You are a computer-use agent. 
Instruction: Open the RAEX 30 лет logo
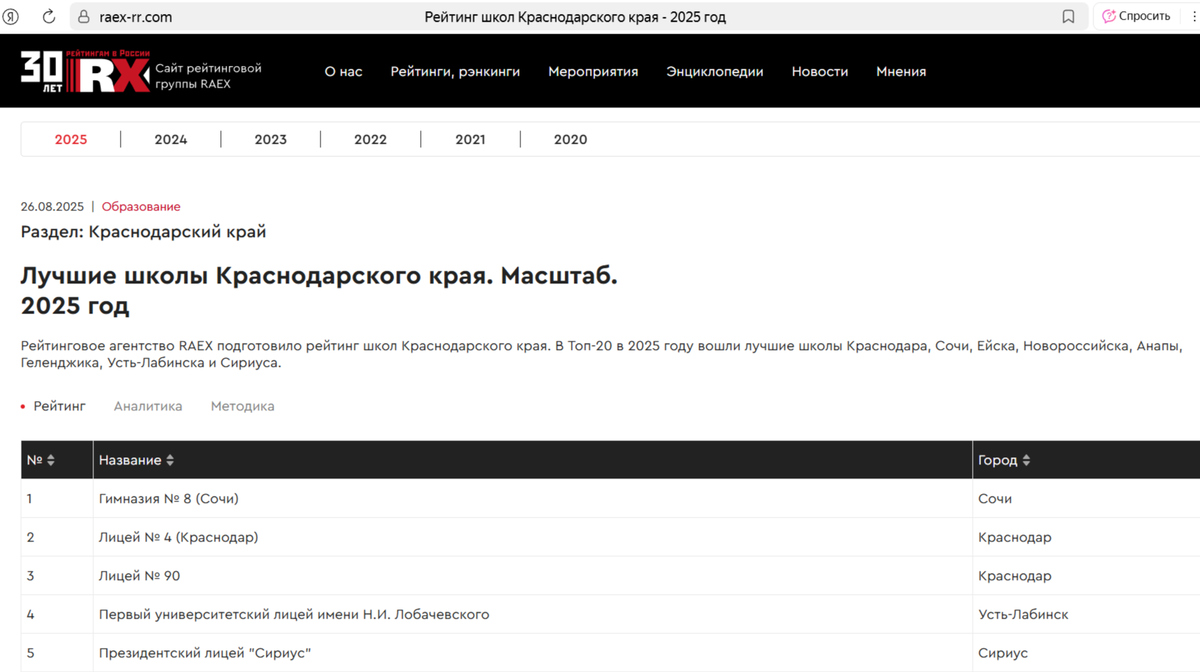85,71
